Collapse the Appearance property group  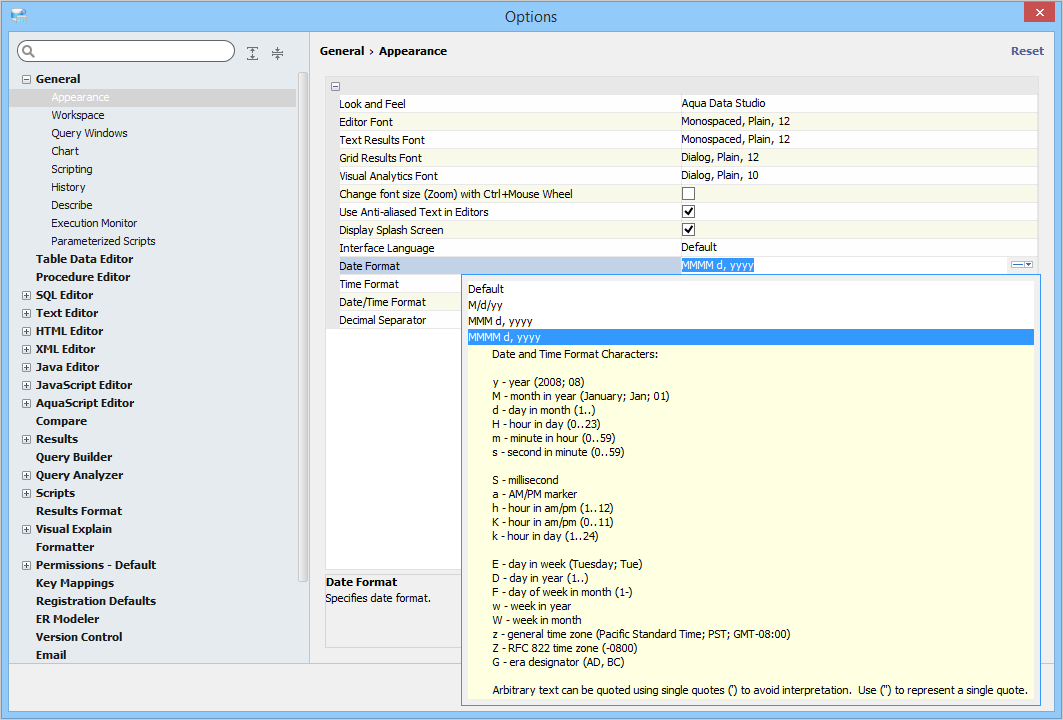point(335,87)
